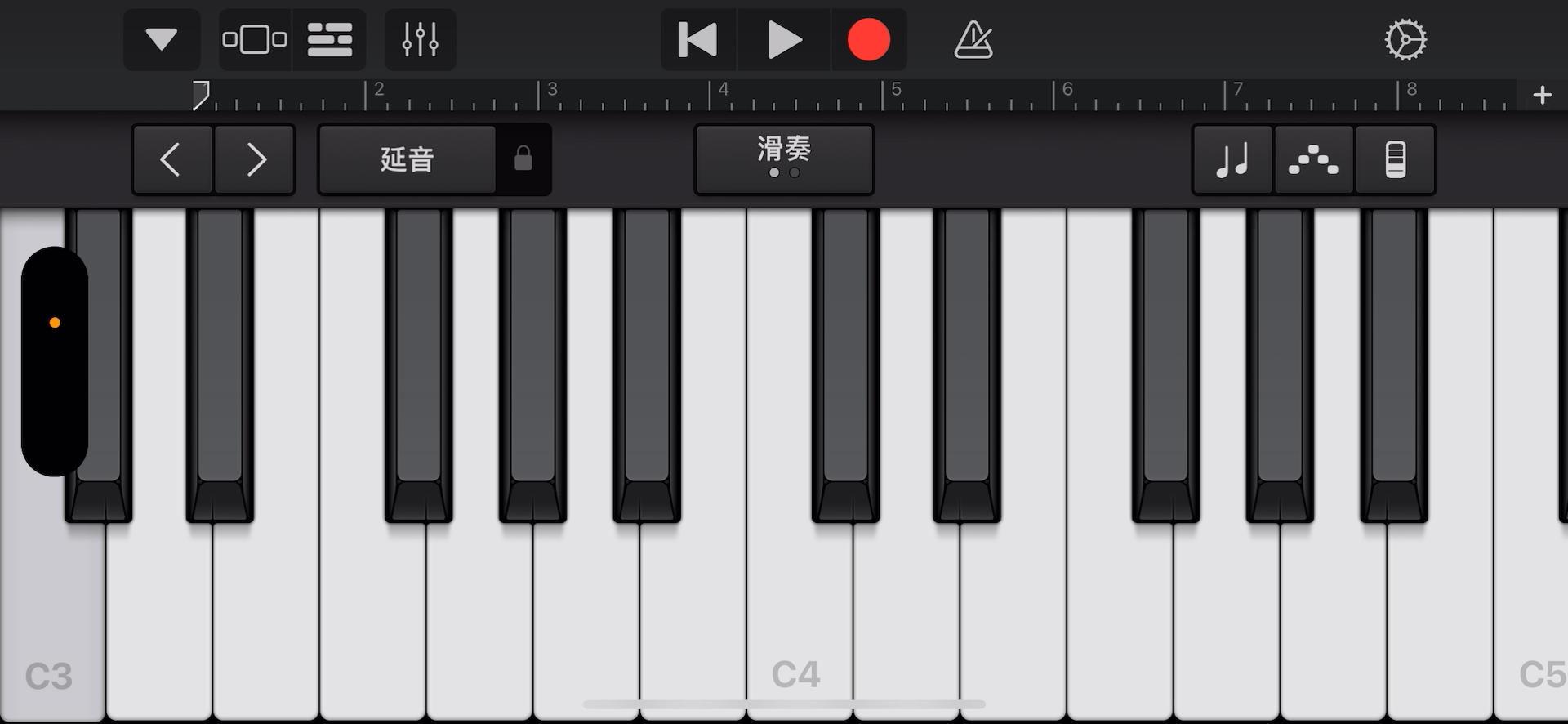This screenshot has height=724, width=1568.
Task: Open the keyboard layout controls
Action: 1395,159
